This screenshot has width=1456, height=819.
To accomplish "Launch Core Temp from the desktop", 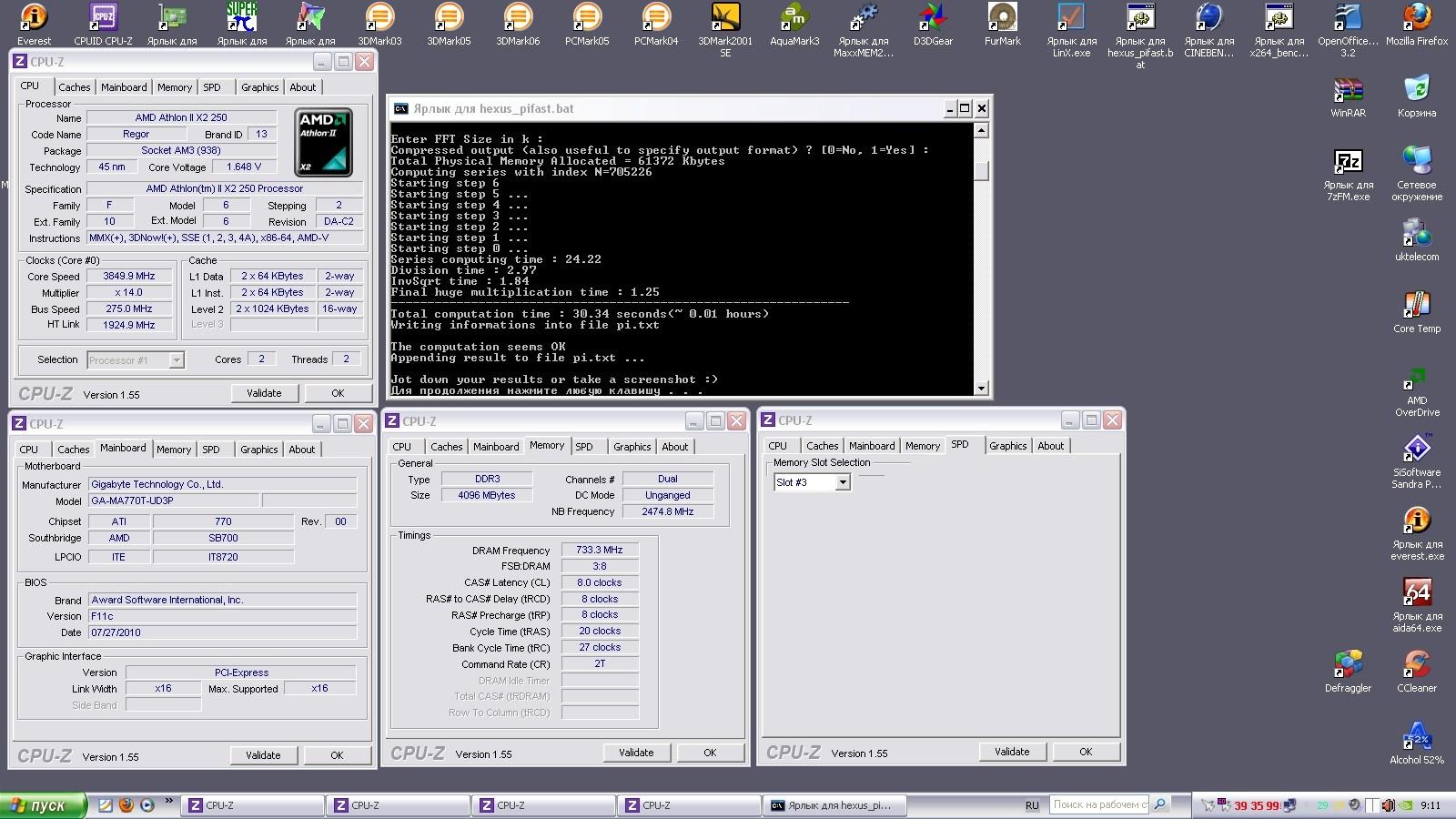I will coord(1417,312).
